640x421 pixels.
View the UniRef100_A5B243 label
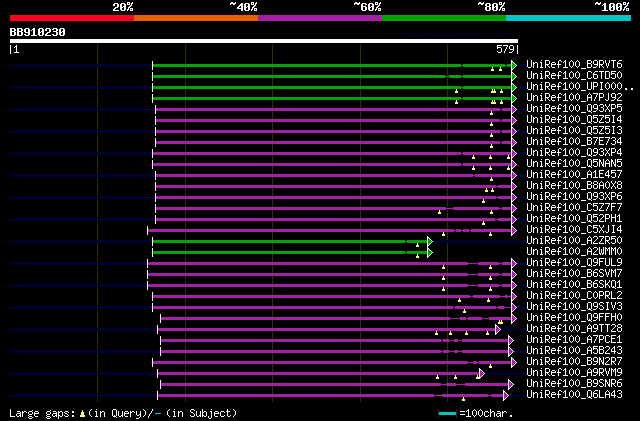(574, 351)
